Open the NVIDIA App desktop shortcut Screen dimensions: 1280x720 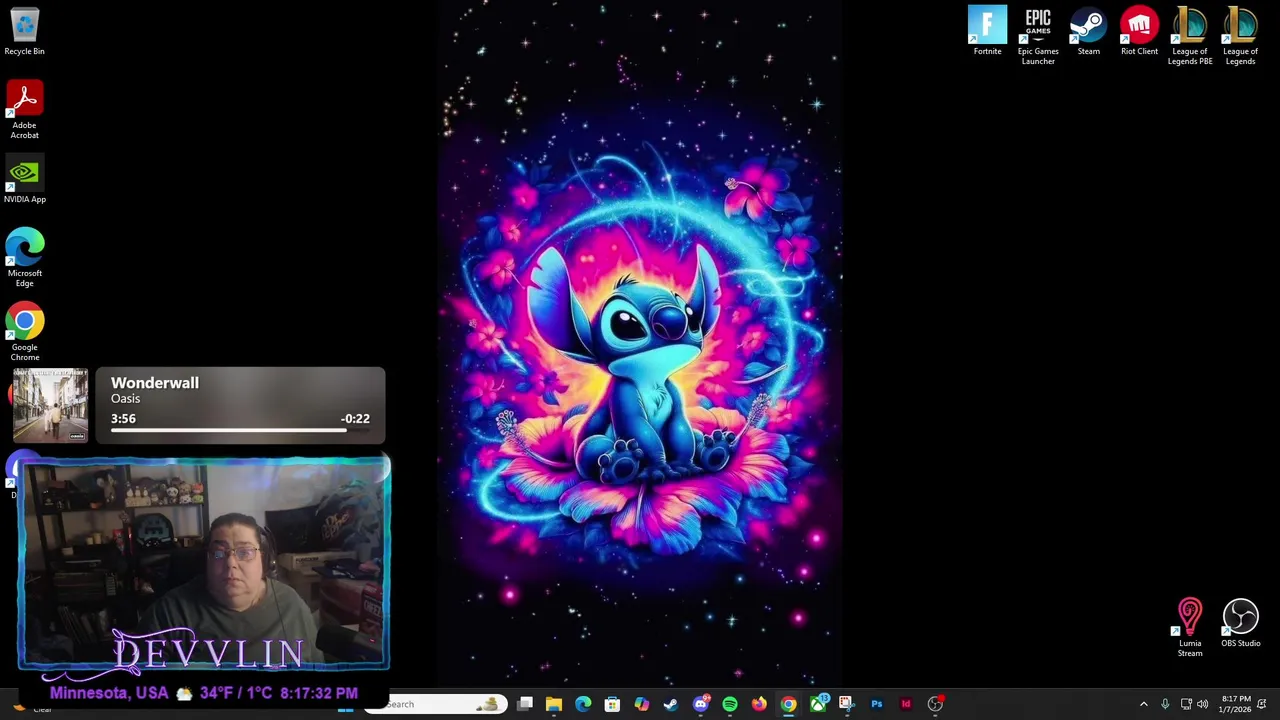click(x=24, y=180)
